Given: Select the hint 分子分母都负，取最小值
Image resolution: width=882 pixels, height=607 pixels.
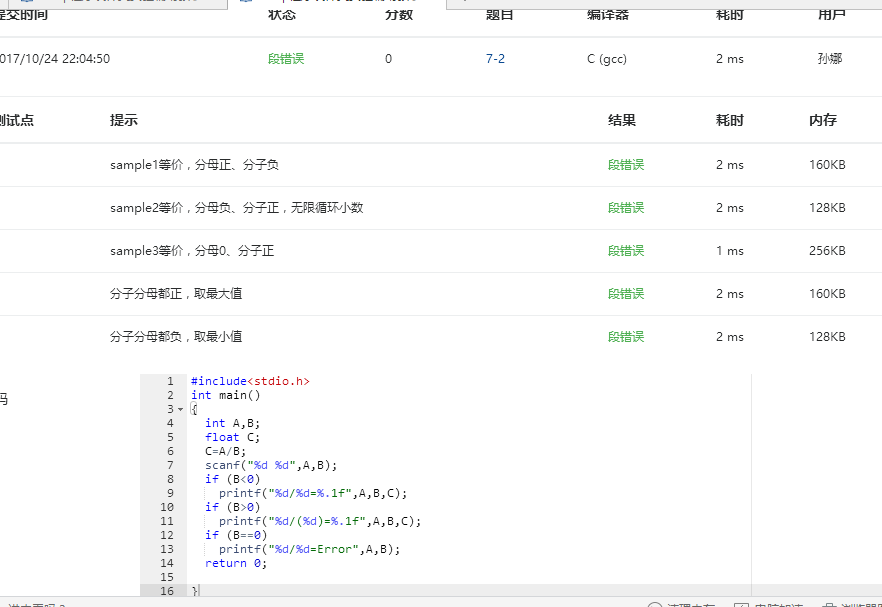Looking at the screenshot, I should [176, 336].
